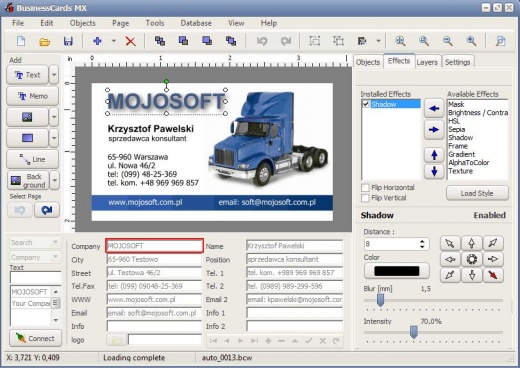520x368 pixels.
Task: Click the Undo arrow in toolbar
Action: coord(262,41)
